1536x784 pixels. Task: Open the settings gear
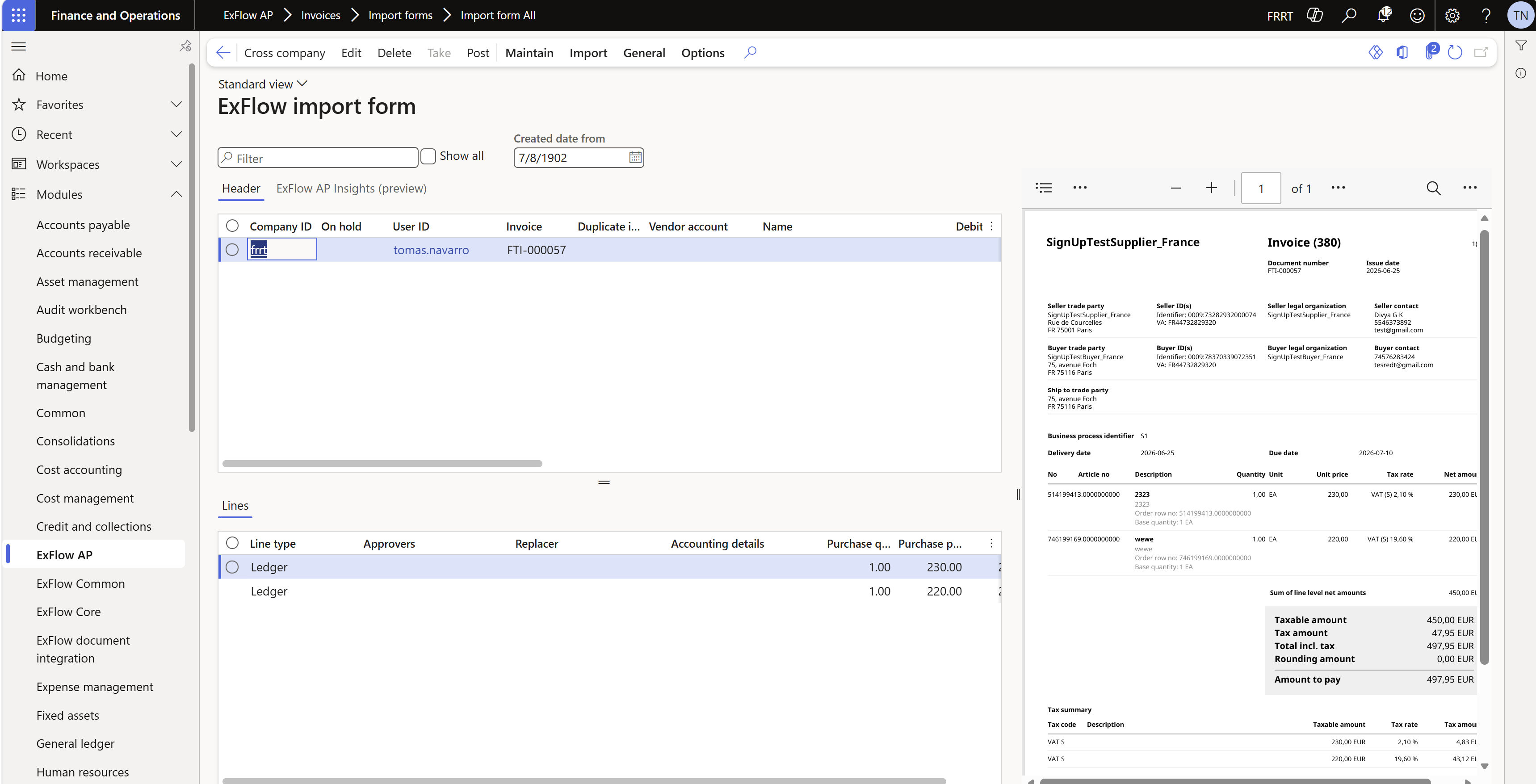tap(1452, 16)
